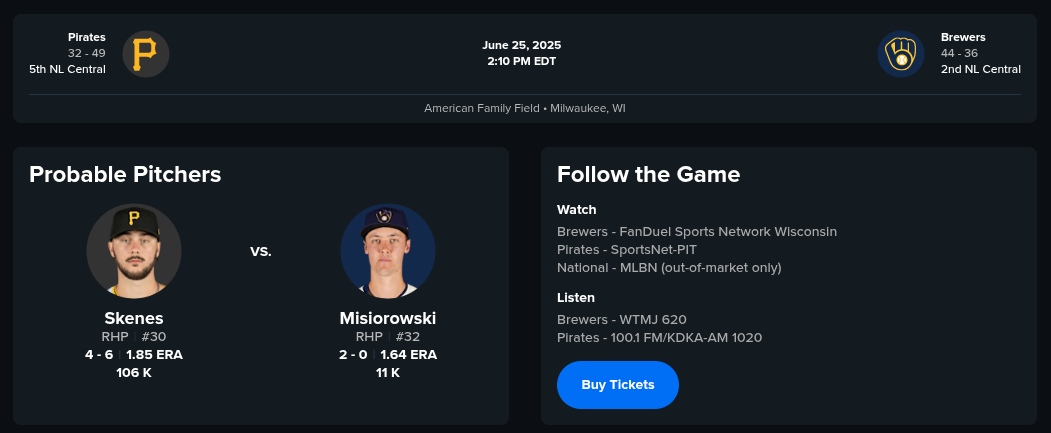Click the Brewers team name
The image size is (1051, 433).
963,37
